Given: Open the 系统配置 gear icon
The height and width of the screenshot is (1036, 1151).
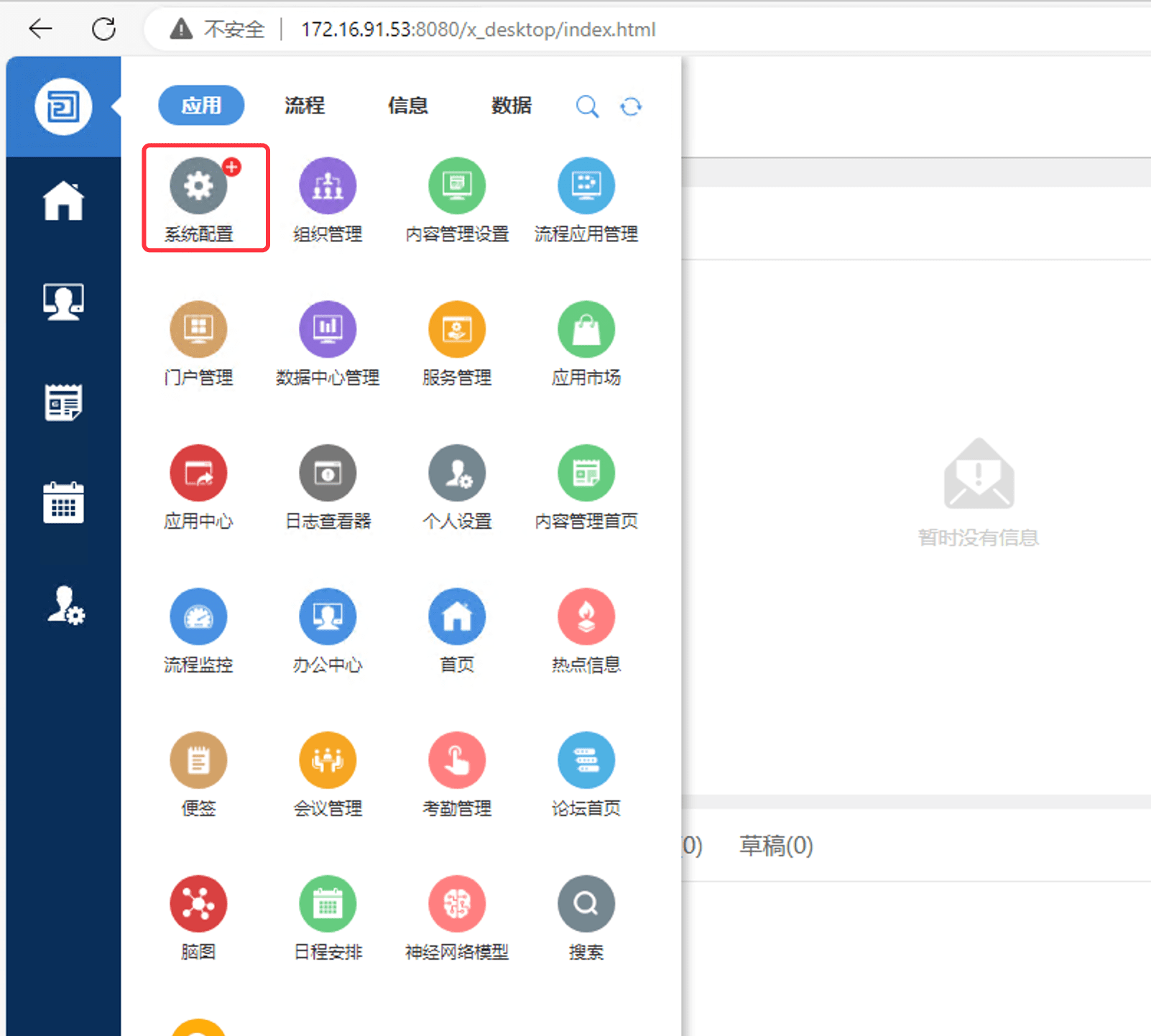Looking at the screenshot, I should (x=198, y=186).
